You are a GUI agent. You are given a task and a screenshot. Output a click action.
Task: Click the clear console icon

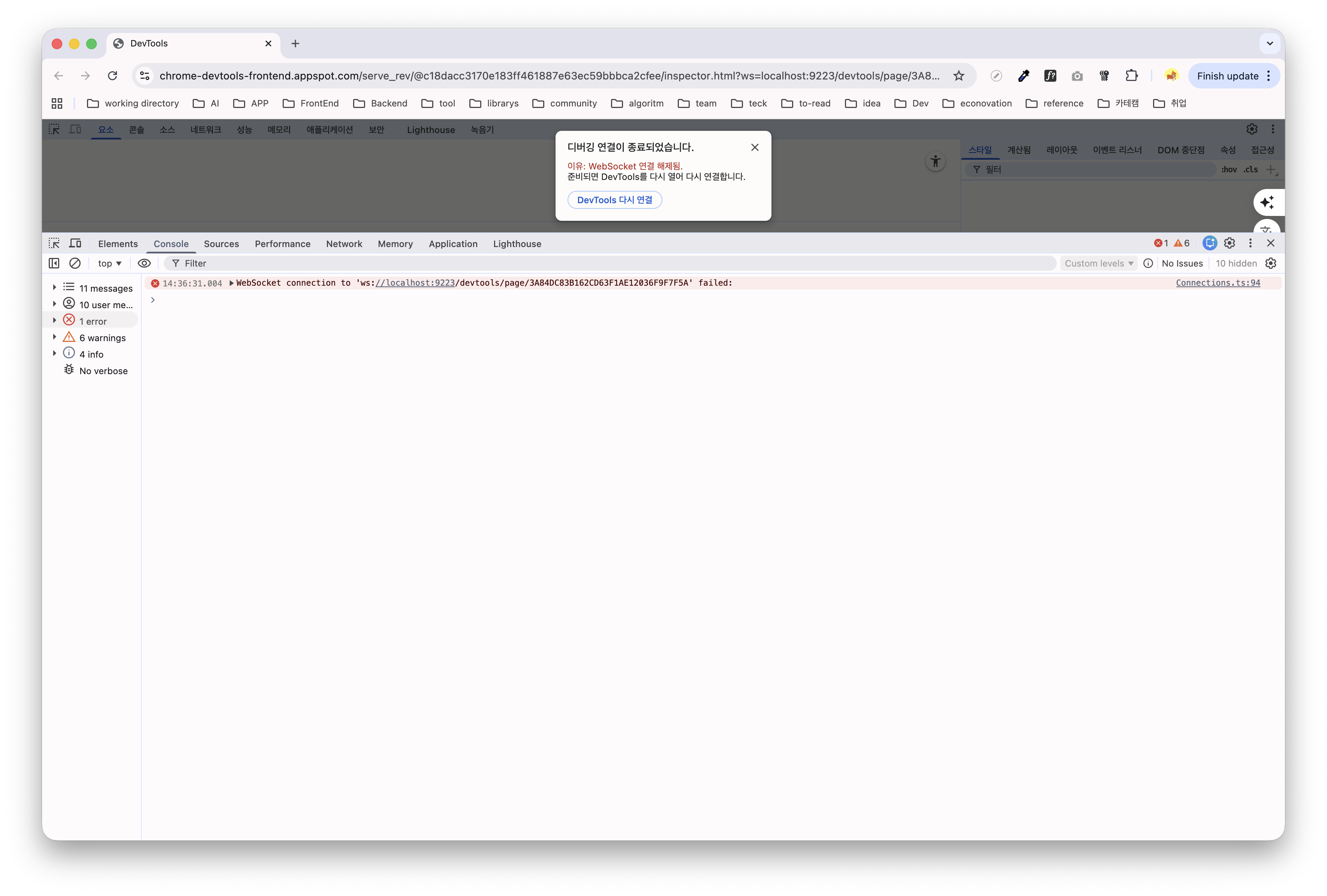point(75,263)
